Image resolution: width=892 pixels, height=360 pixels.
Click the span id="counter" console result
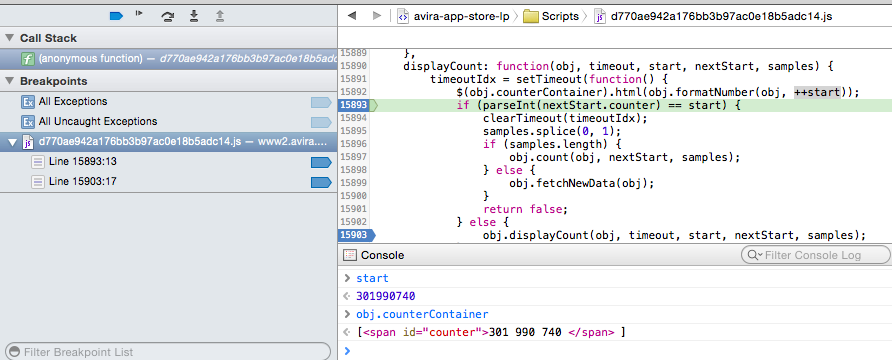pyautogui.click(x=491, y=332)
